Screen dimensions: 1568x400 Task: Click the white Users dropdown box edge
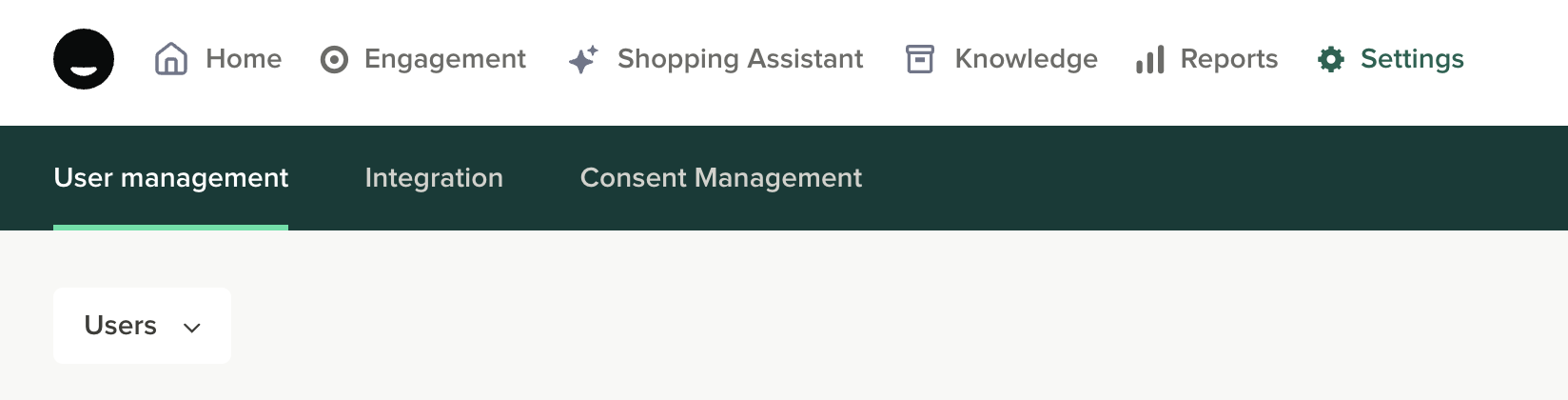tap(59, 326)
